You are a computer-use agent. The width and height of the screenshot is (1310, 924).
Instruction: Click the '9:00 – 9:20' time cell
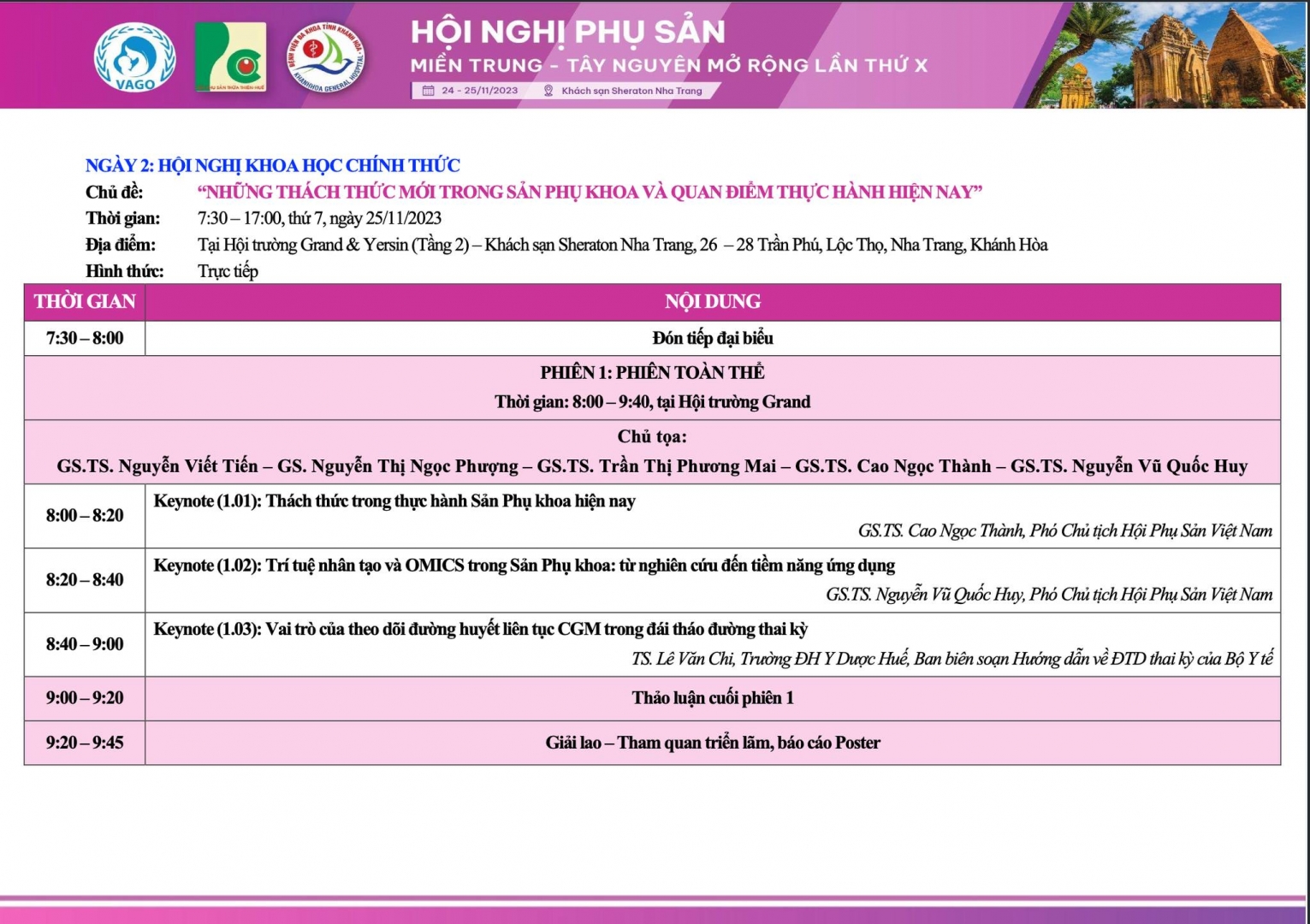click(x=85, y=698)
